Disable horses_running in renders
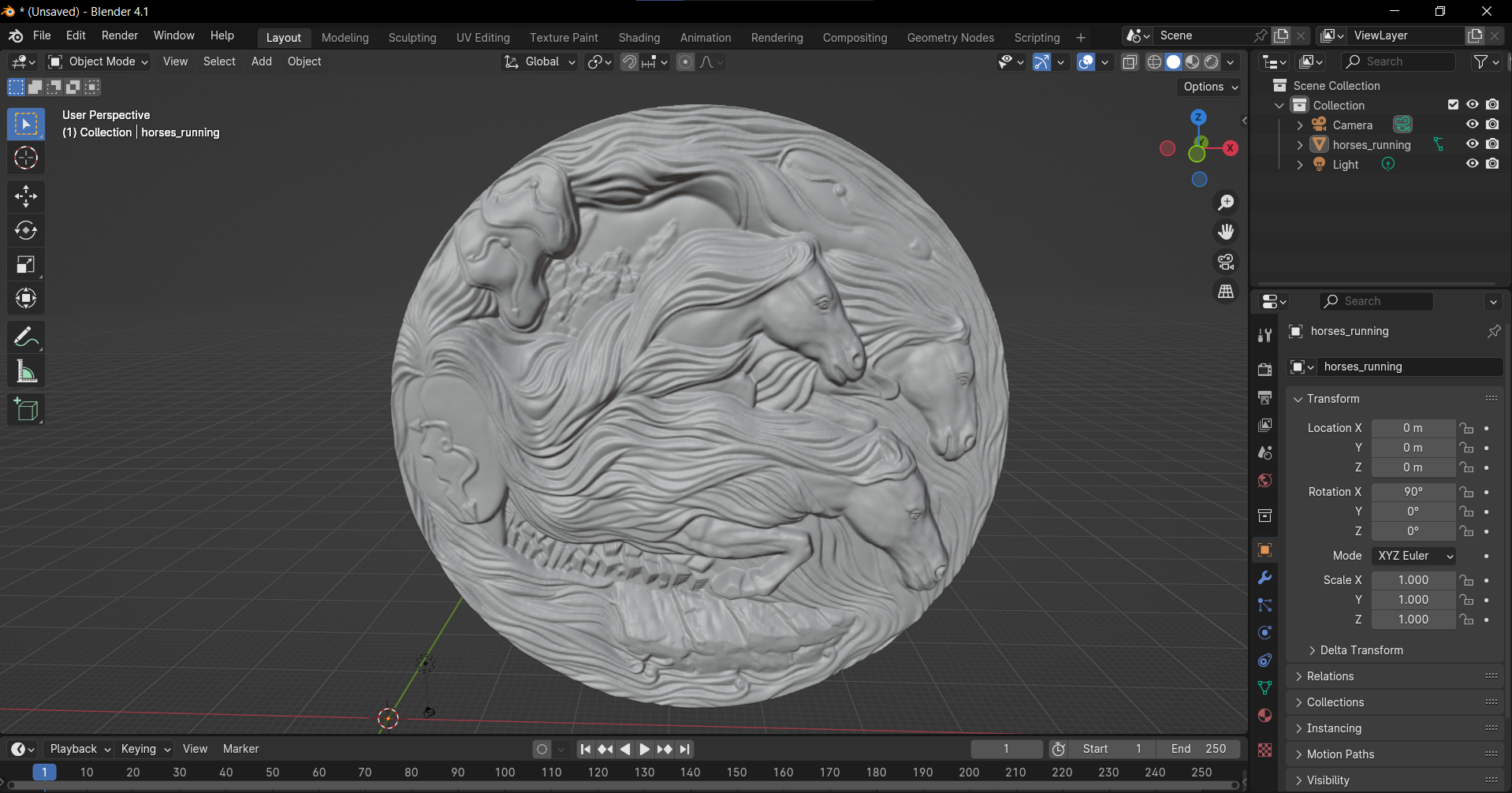This screenshot has height=793, width=1512. (1492, 144)
